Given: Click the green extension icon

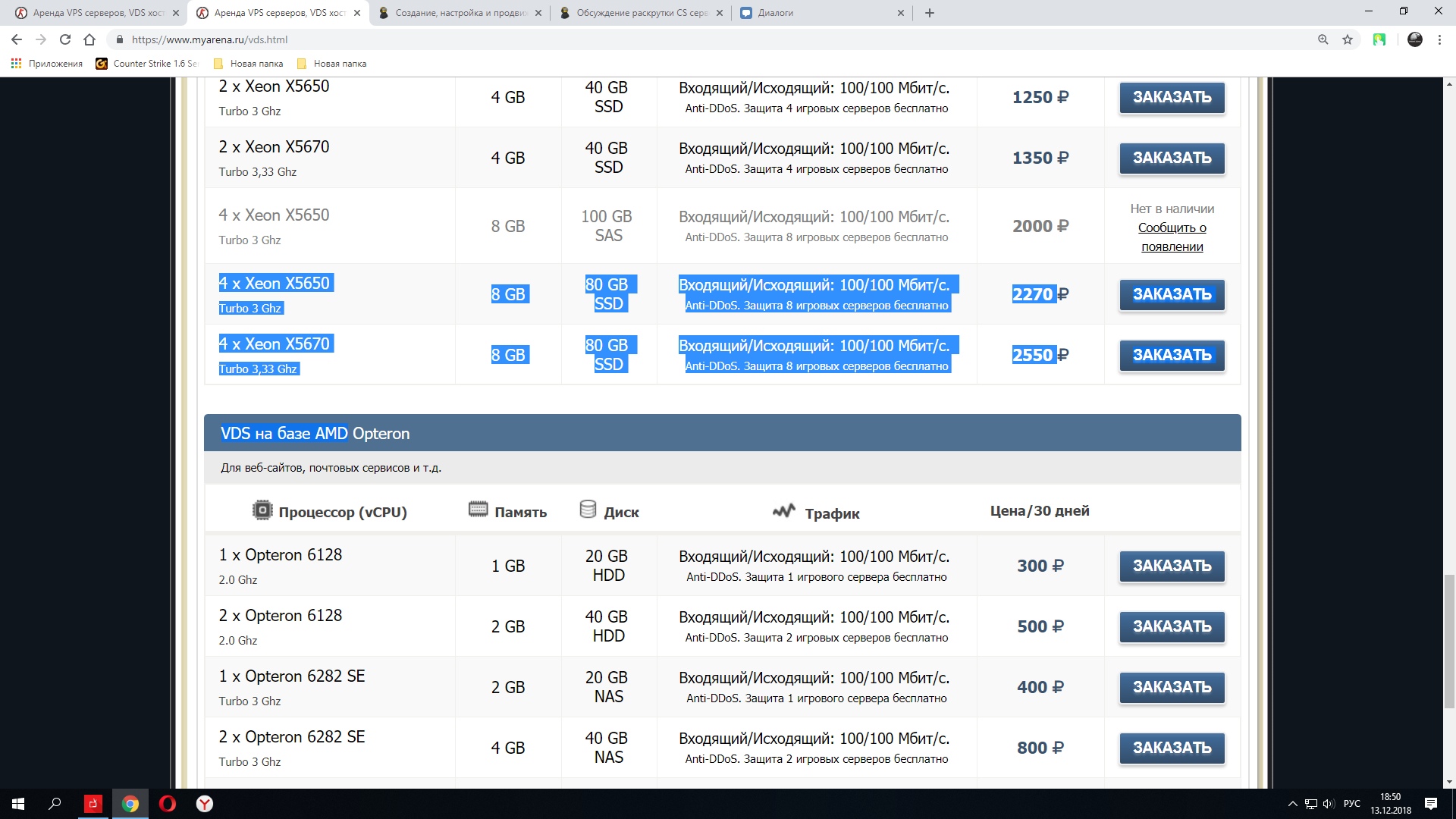Looking at the screenshot, I should pyautogui.click(x=1379, y=39).
